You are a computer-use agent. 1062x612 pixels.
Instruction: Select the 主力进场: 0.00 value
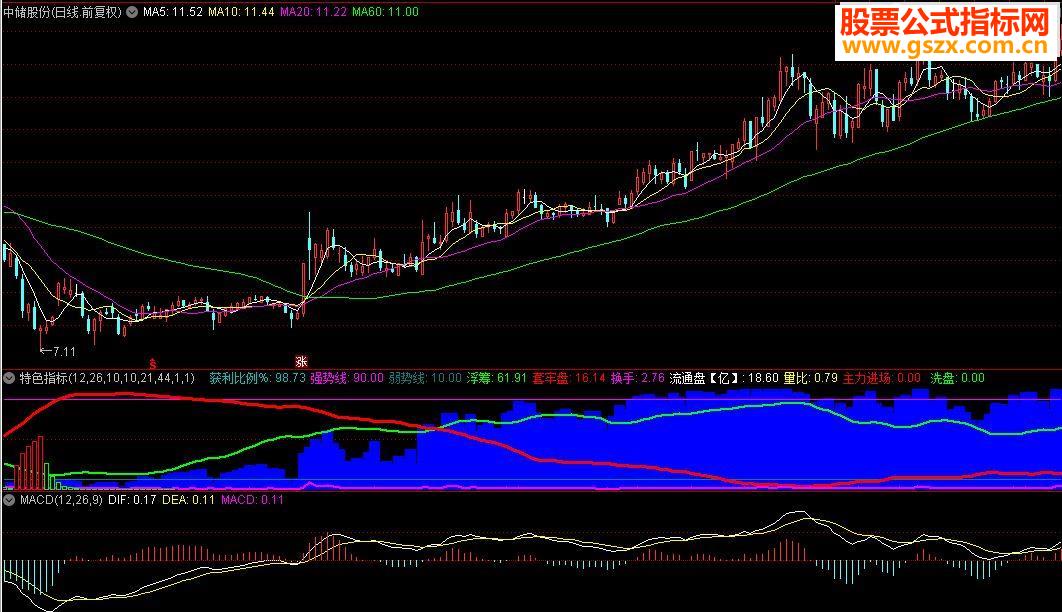(882, 378)
